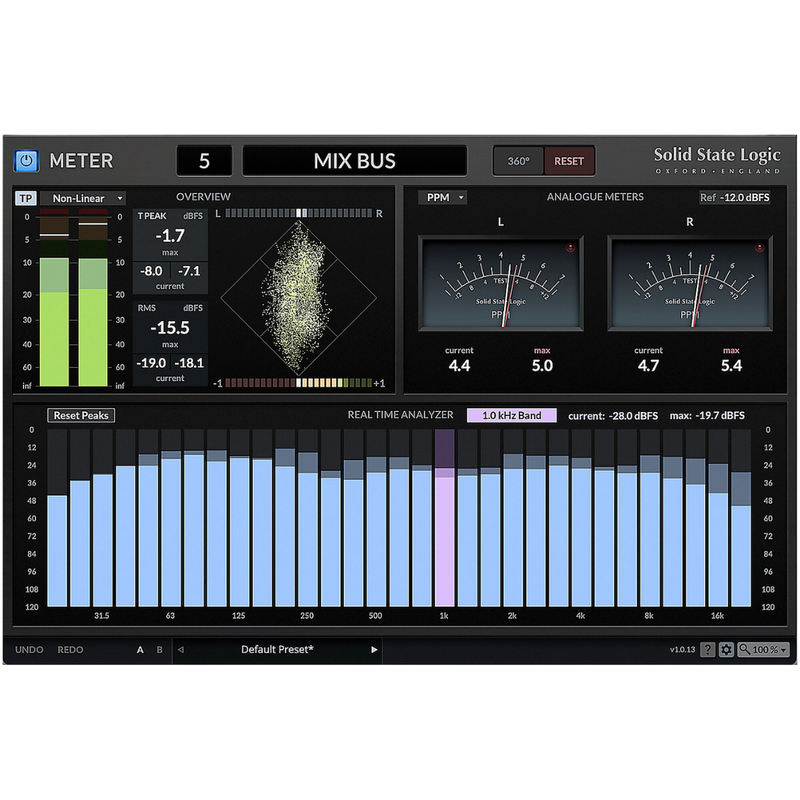This screenshot has height=800, width=800.
Task: Switch to preset slot B
Action: (x=159, y=650)
